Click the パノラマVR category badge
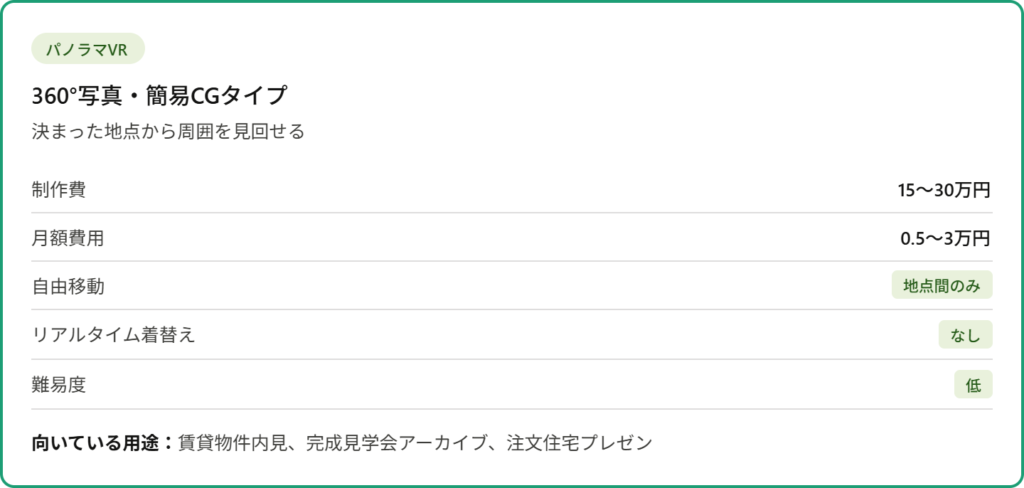The image size is (1024, 488). pos(88,49)
